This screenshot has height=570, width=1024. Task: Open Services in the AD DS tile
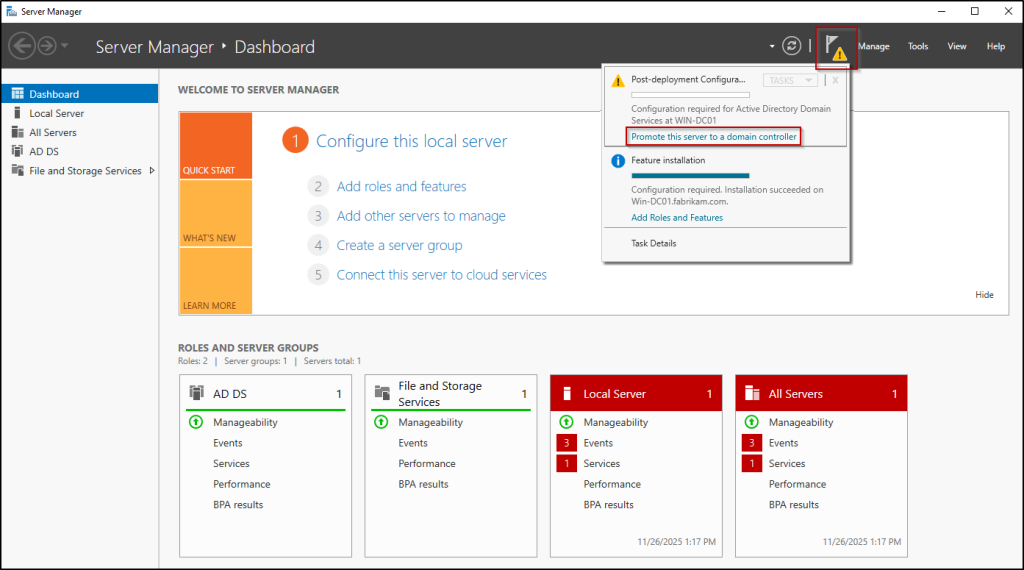point(231,464)
